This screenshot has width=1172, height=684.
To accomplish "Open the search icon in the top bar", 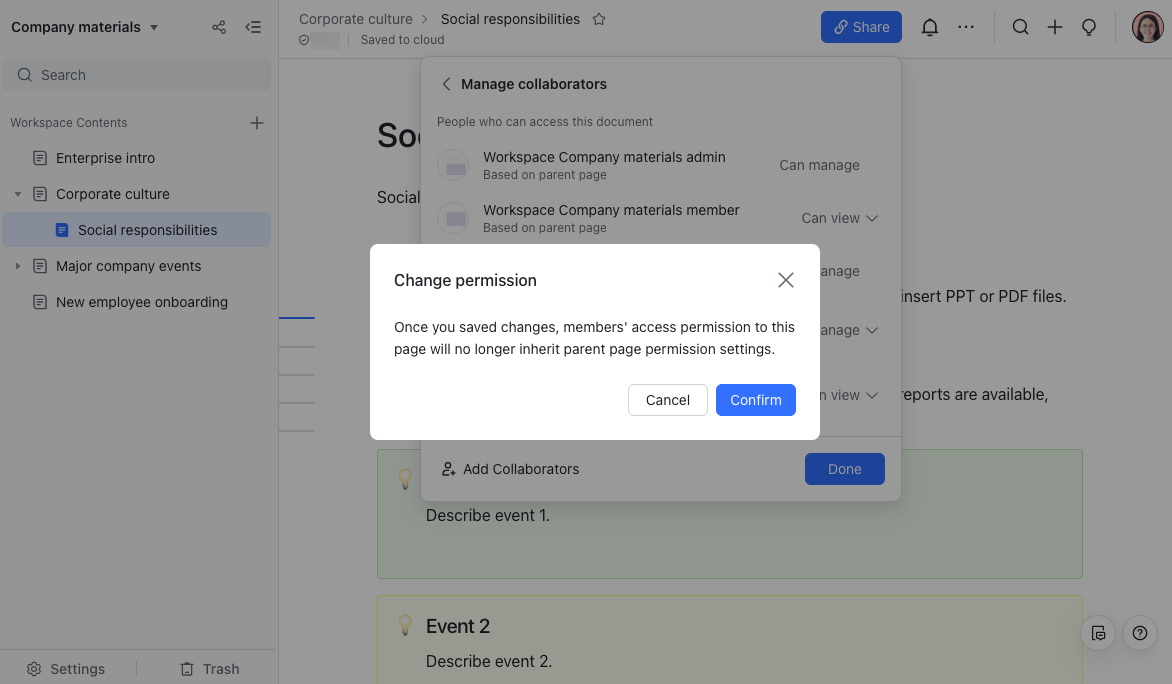I will pos(1020,27).
